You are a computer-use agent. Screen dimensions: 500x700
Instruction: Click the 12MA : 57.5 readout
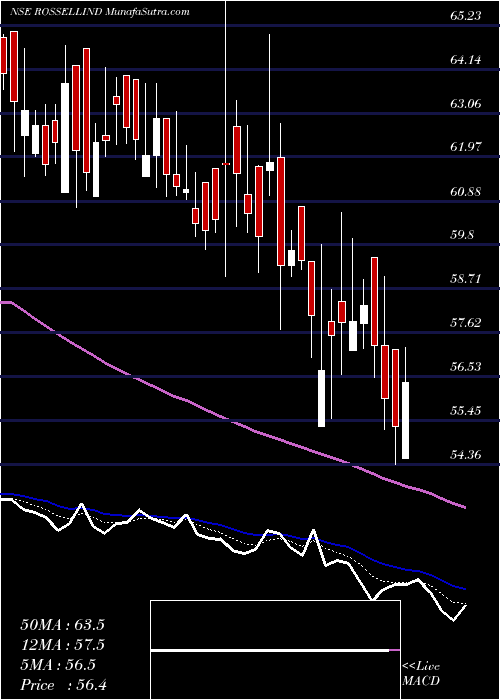62,645
